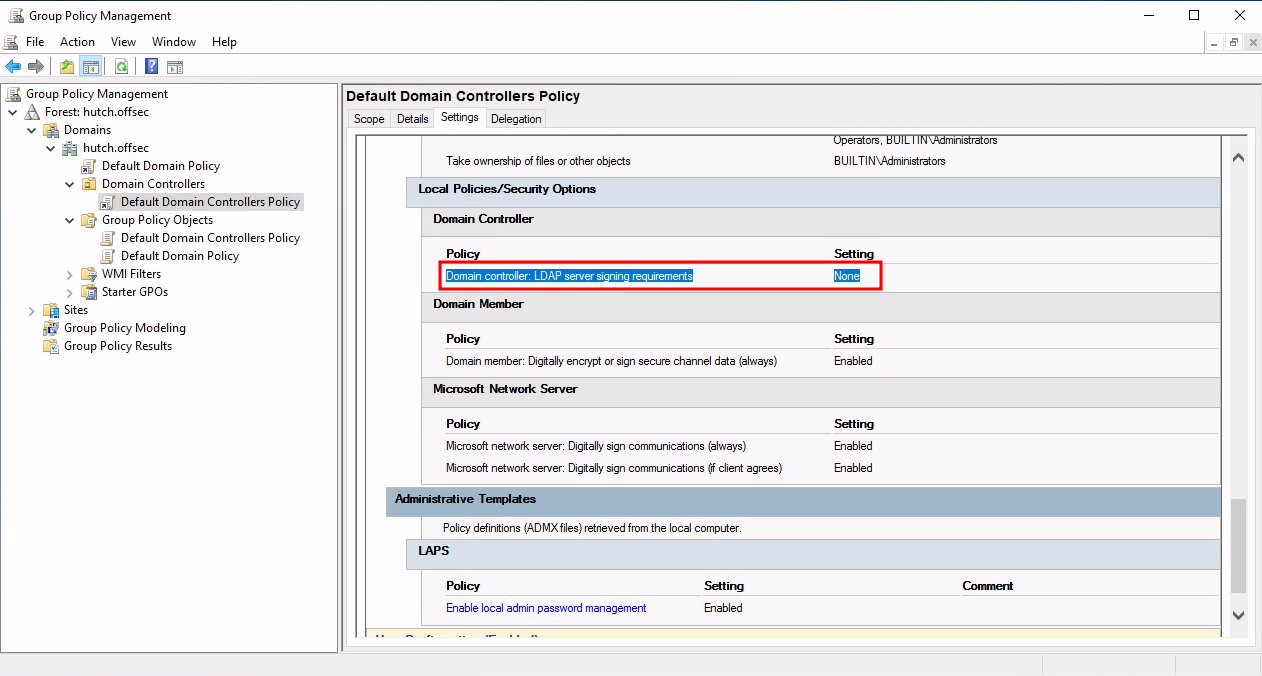The image size is (1262, 676).
Task: Click the Domain Controllers OU folder icon
Action: (x=89, y=184)
